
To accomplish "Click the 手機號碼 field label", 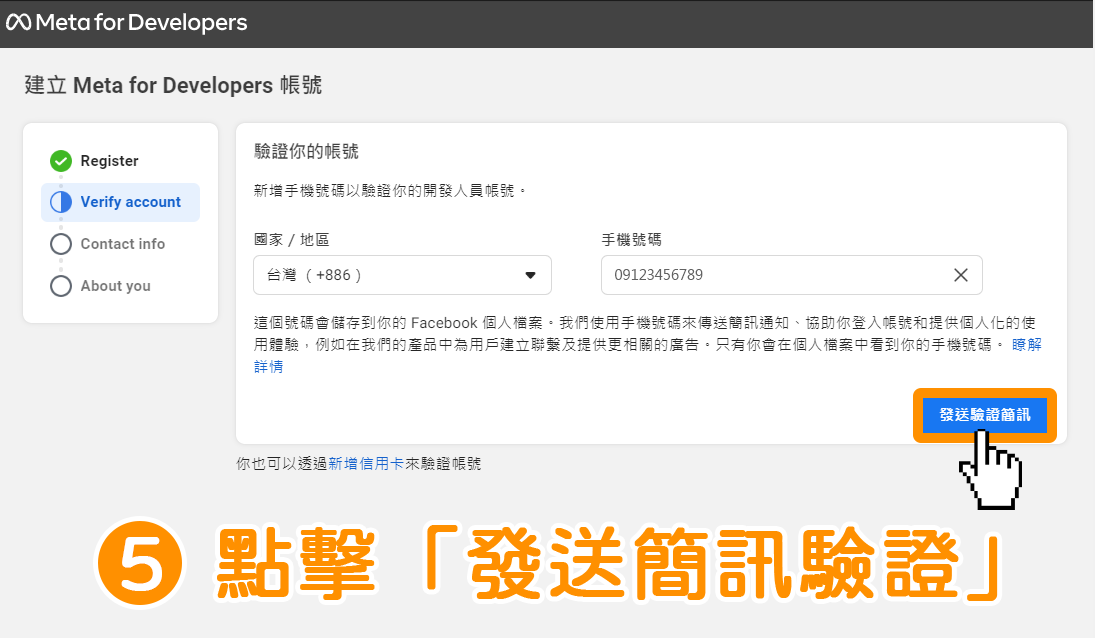I will 631,239.
